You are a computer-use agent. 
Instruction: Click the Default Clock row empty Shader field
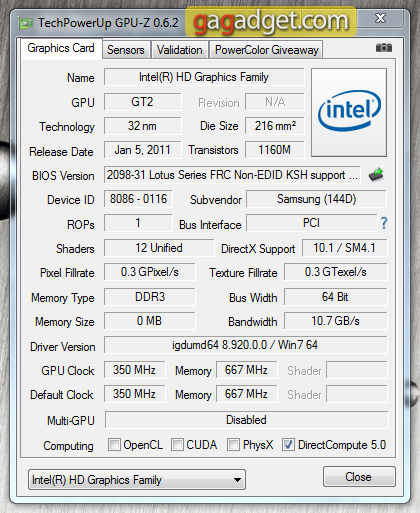click(x=357, y=394)
